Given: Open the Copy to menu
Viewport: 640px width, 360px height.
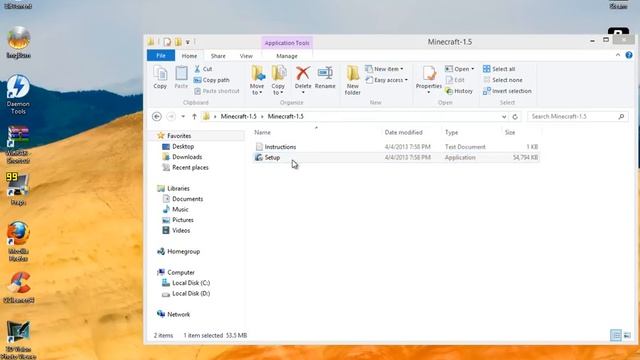Looking at the screenshot, I should [278, 80].
